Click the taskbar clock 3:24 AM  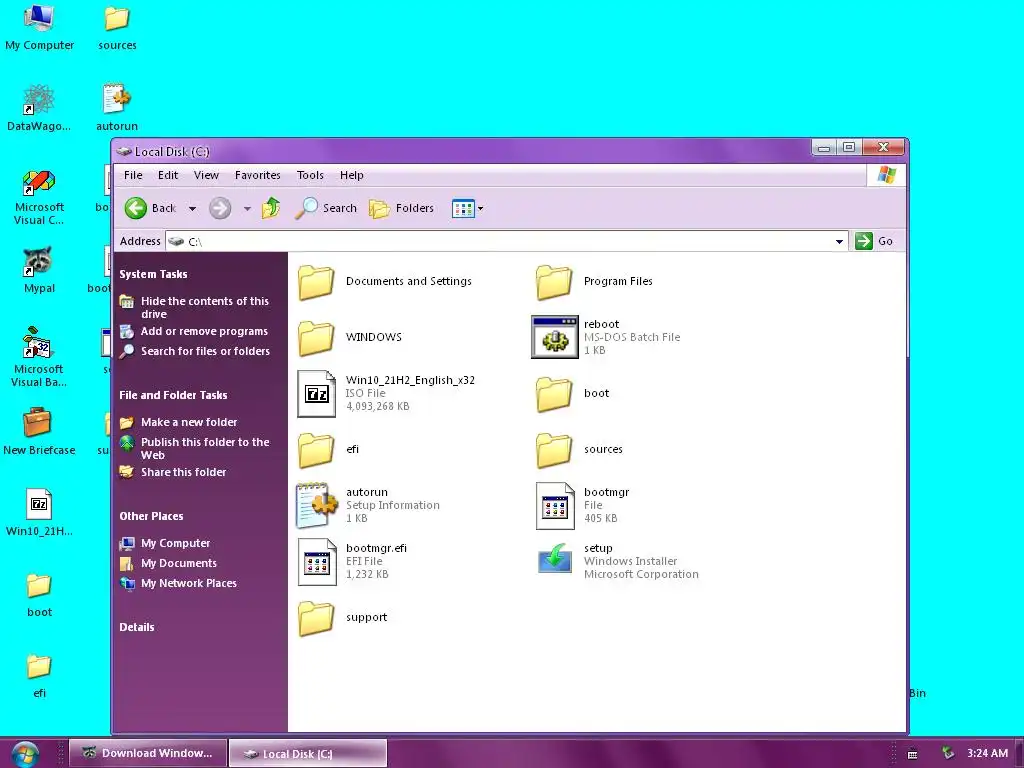(x=987, y=754)
